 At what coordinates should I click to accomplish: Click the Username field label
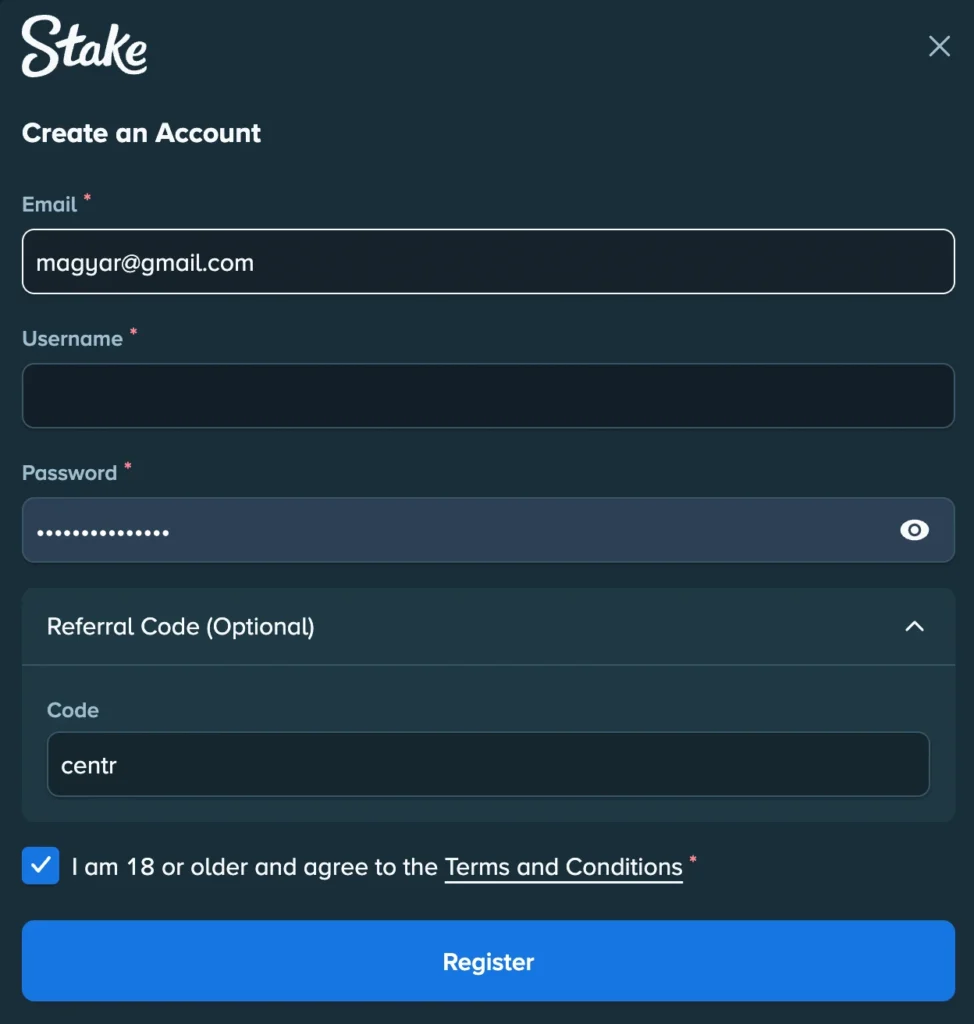(72, 339)
